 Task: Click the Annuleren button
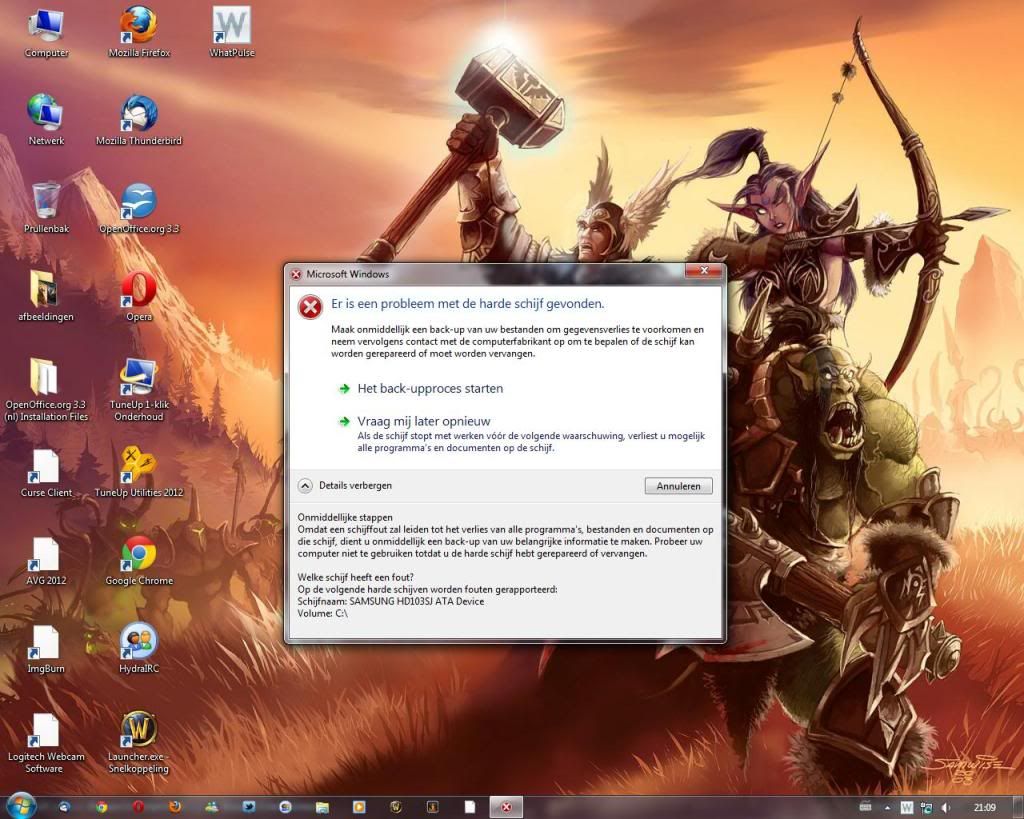pos(678,486)
